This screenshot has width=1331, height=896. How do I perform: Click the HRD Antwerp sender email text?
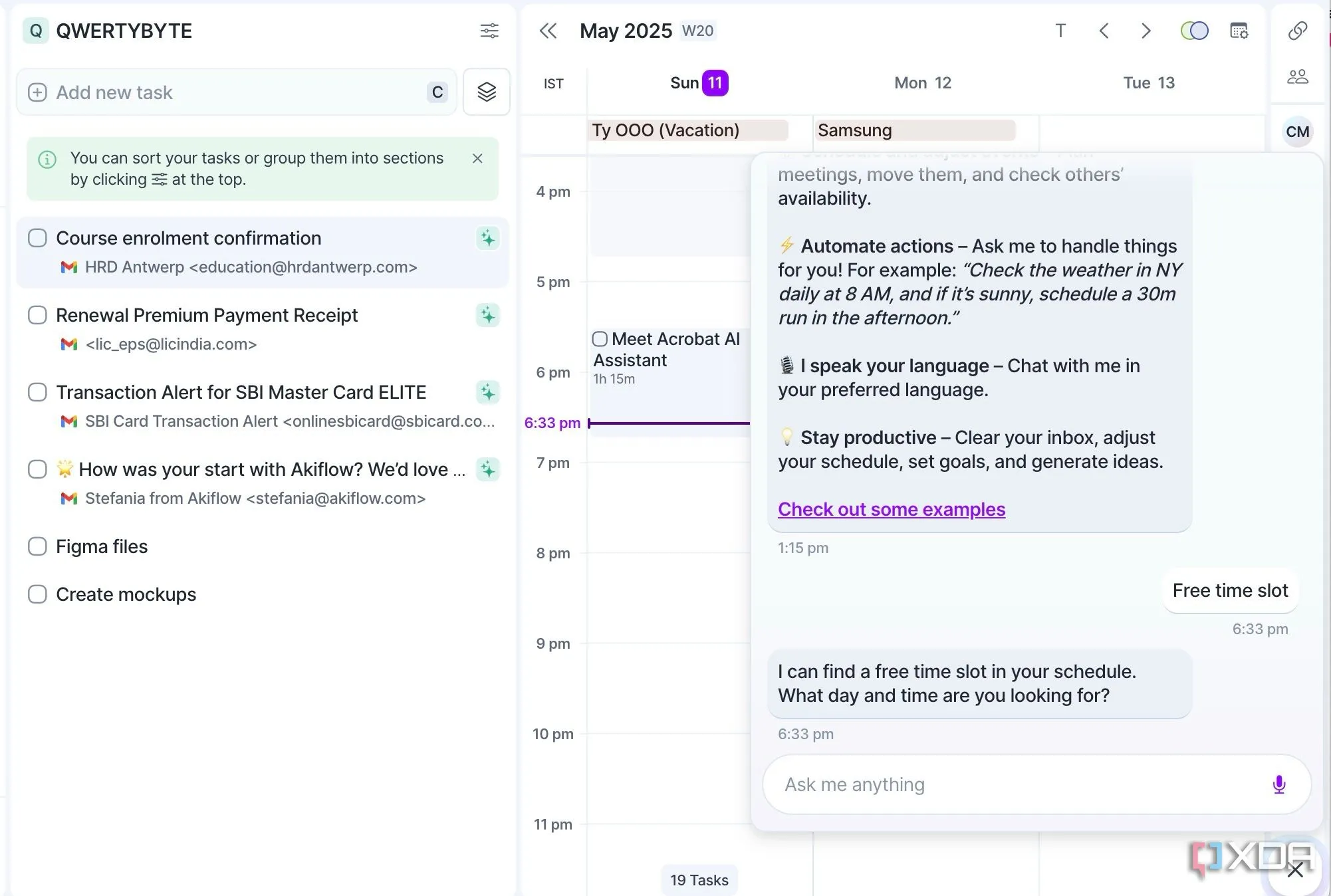(251, 267)
